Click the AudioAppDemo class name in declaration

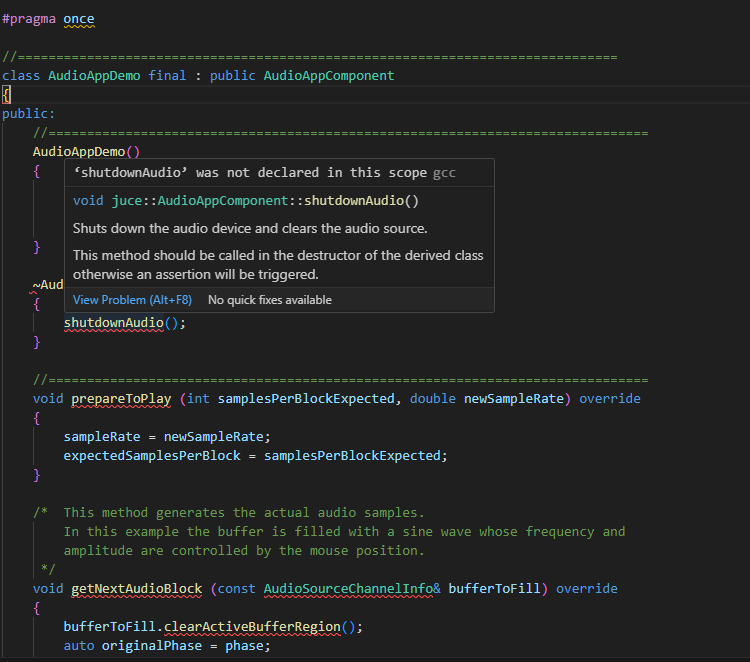(94, 76)
